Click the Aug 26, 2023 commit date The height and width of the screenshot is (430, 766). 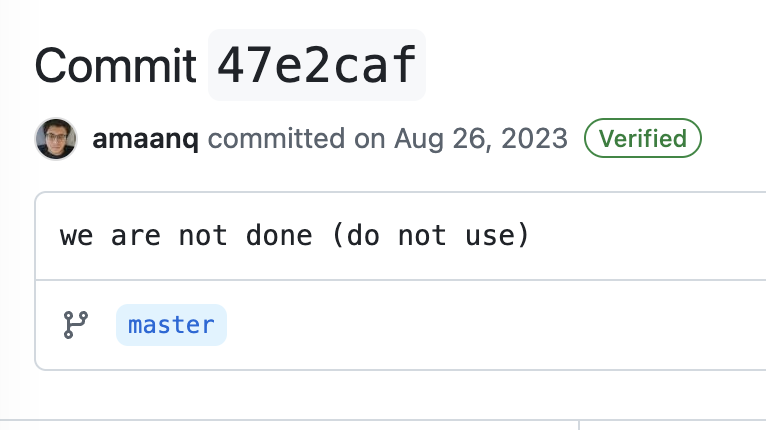(481, 138)
